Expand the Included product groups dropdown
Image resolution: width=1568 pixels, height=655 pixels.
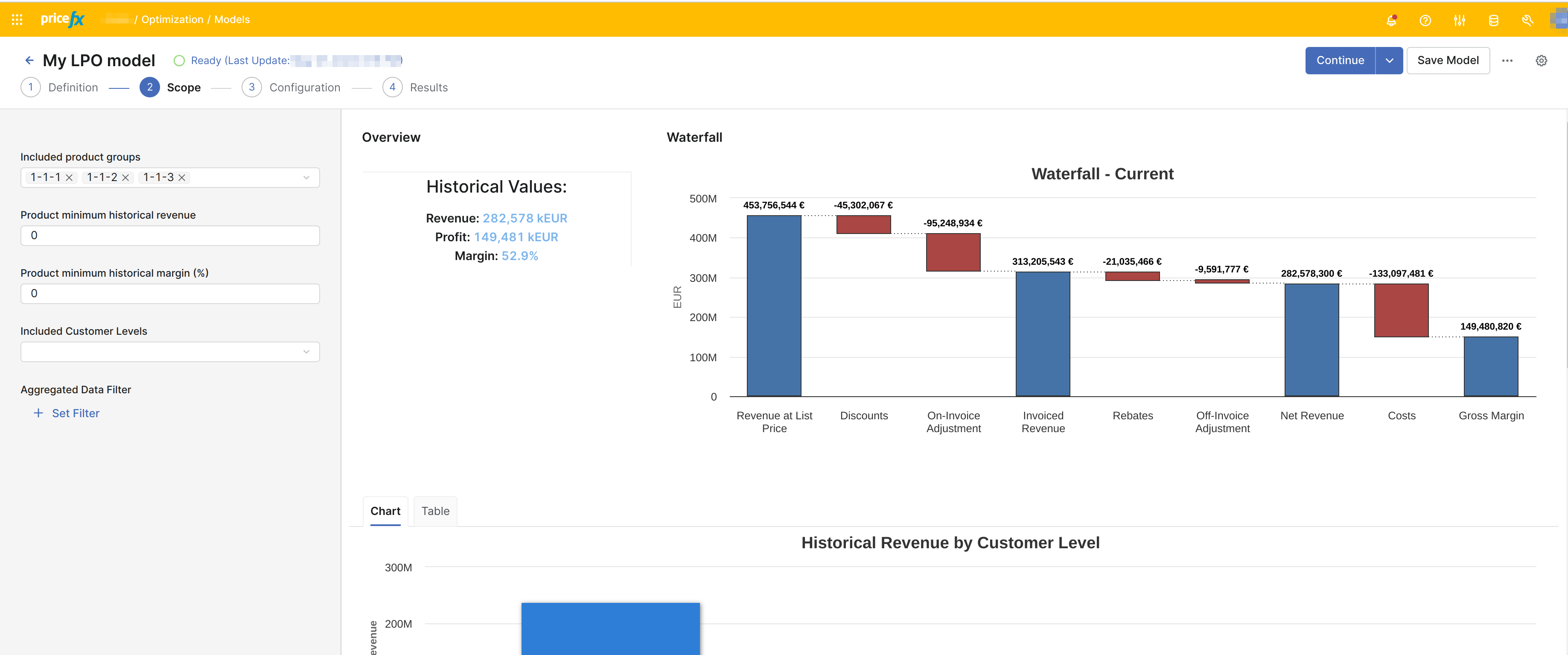click(x=306, y=178)
